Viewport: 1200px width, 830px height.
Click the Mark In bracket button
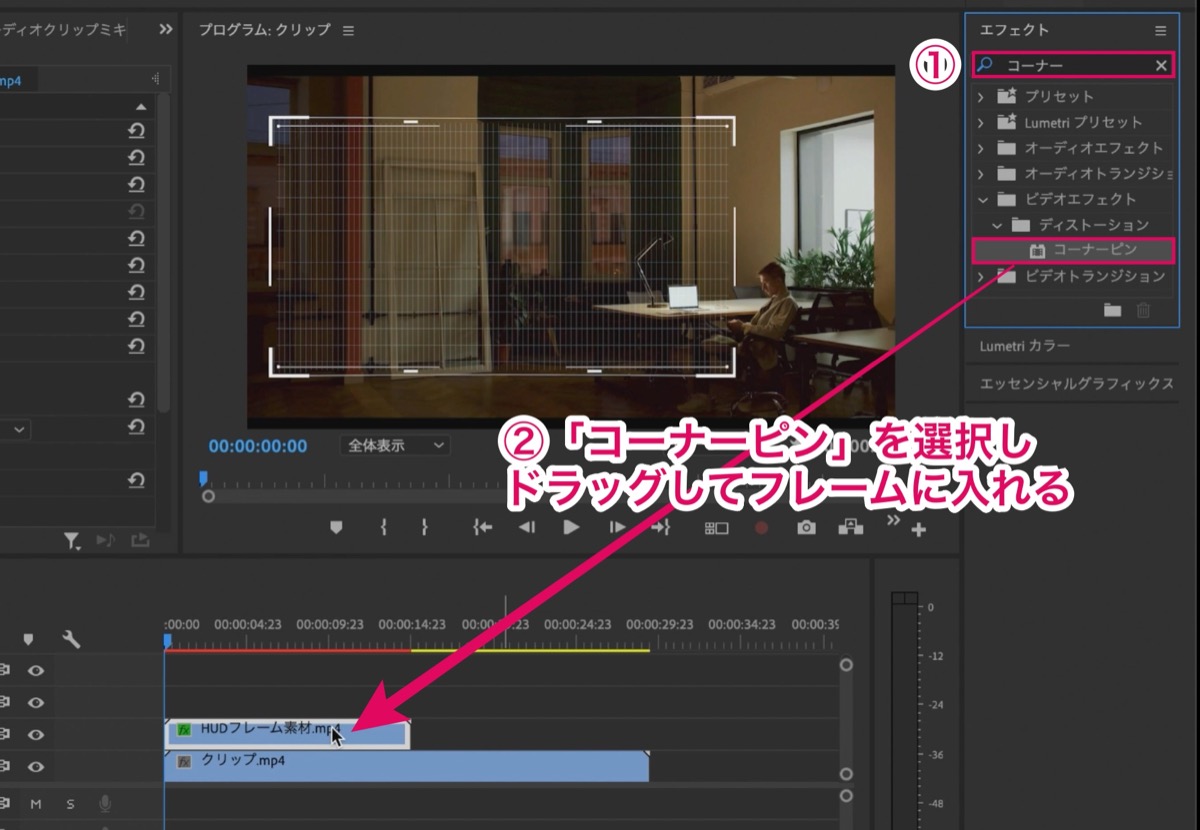click(383, 527)
